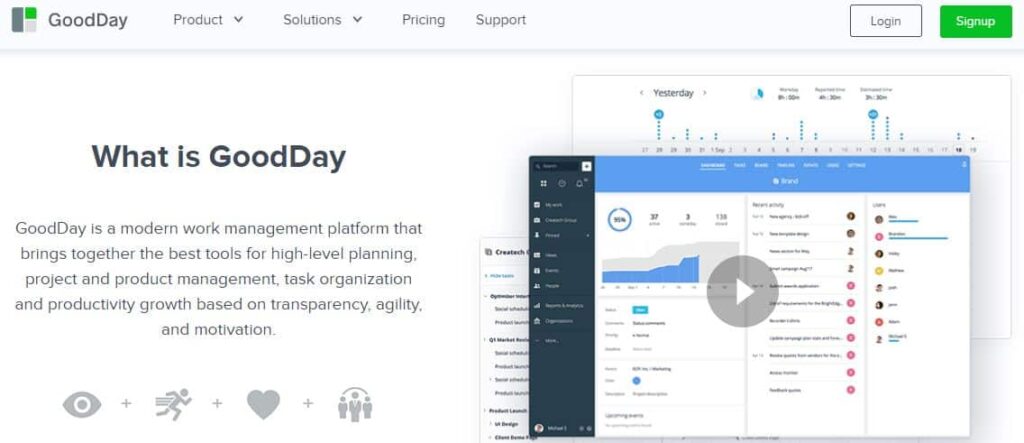Expand the chevron next to Product
This screenshot has width=1024, height=443.
(x=238, y=20)
